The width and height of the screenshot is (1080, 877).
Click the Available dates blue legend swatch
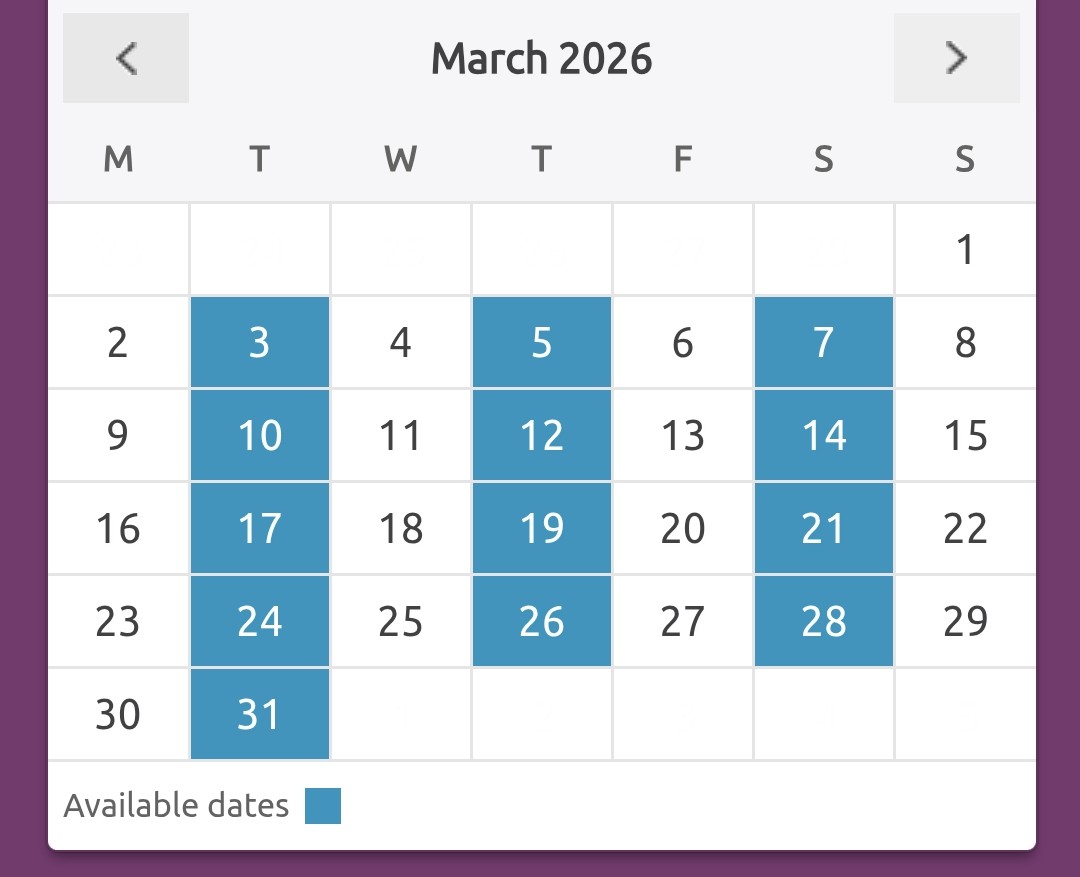point(323,806)
